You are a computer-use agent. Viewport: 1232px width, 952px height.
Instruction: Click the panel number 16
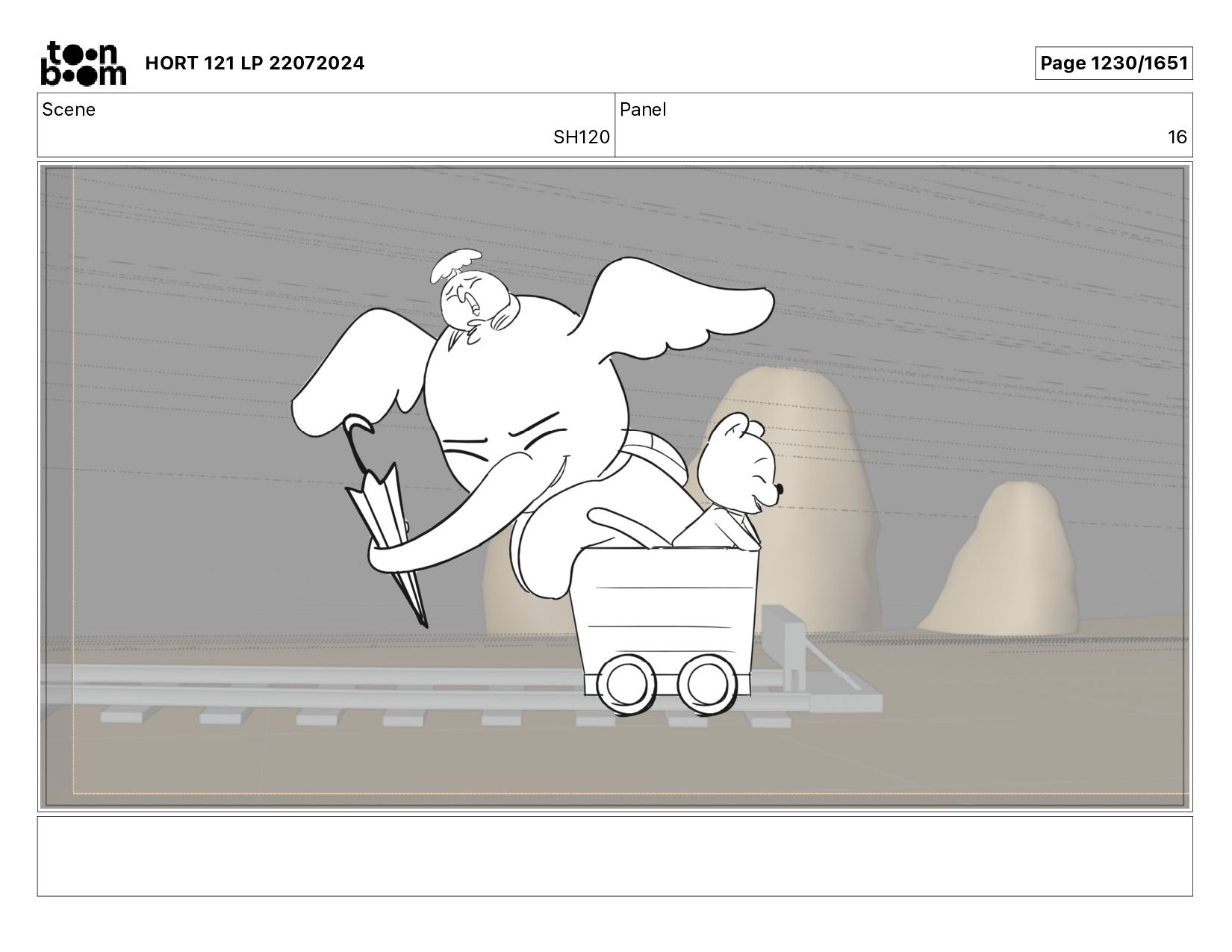pyautogui.click(x=1177, y=137)
